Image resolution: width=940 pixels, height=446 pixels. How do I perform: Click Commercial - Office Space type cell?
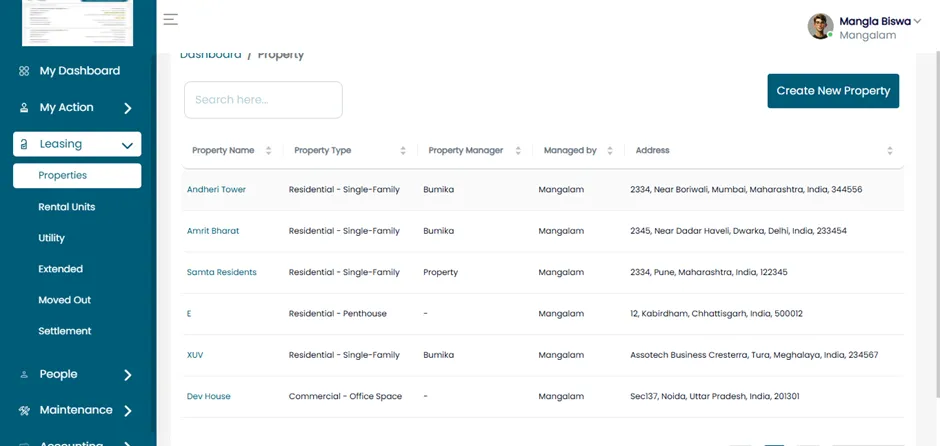pyautogui.click(x=345, y=396)
